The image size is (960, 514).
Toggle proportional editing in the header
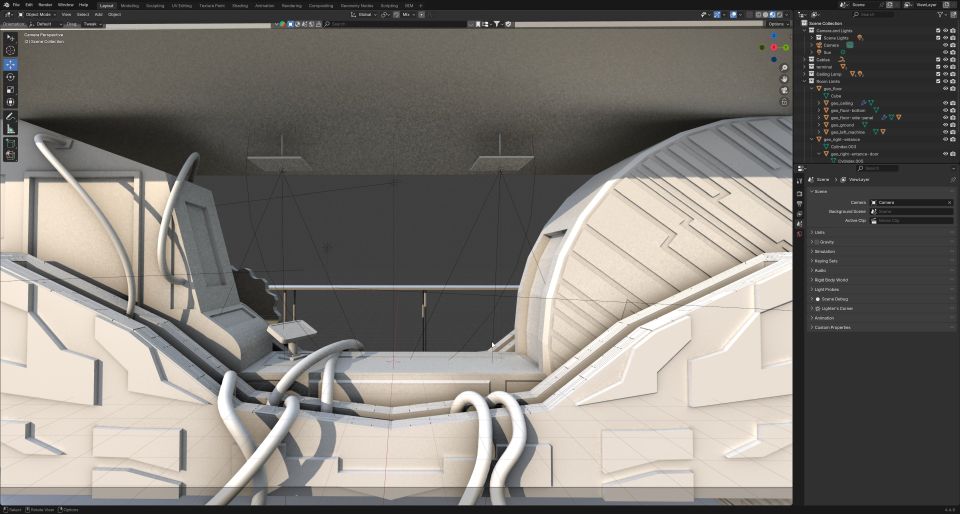(x=421, y=14)
